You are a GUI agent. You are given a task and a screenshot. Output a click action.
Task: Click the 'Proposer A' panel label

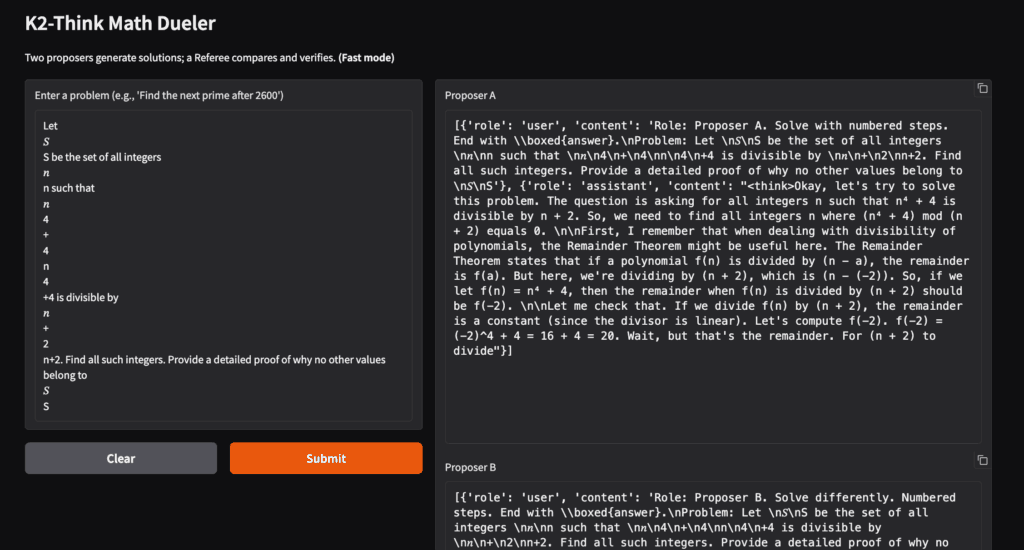point(470,95)
